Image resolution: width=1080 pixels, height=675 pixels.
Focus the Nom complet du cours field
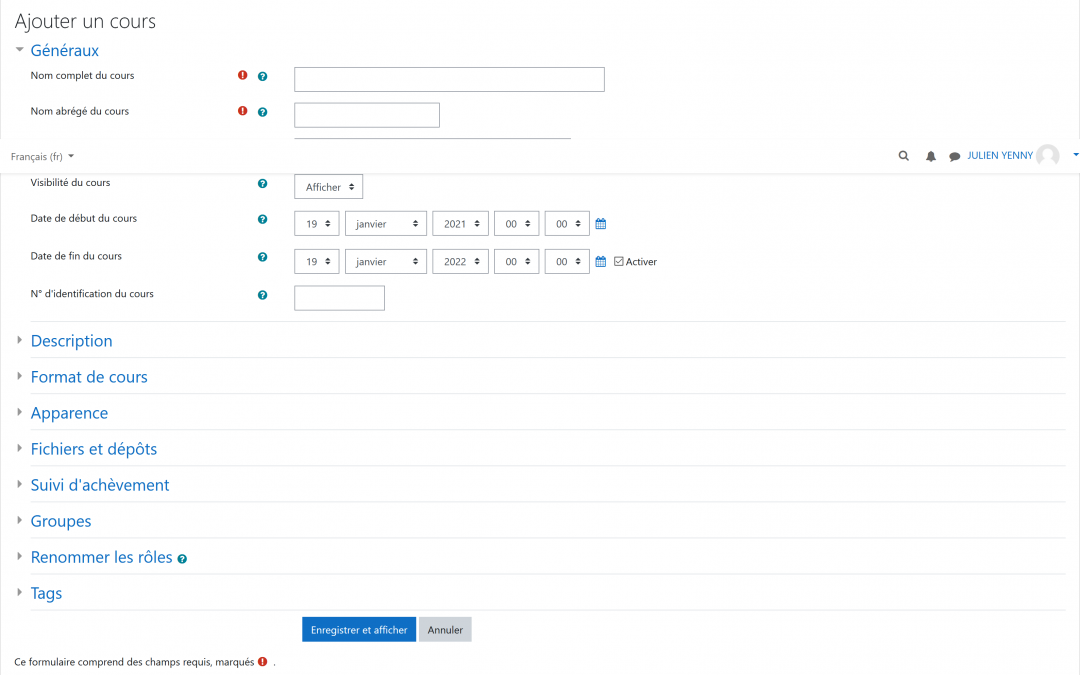449,79
